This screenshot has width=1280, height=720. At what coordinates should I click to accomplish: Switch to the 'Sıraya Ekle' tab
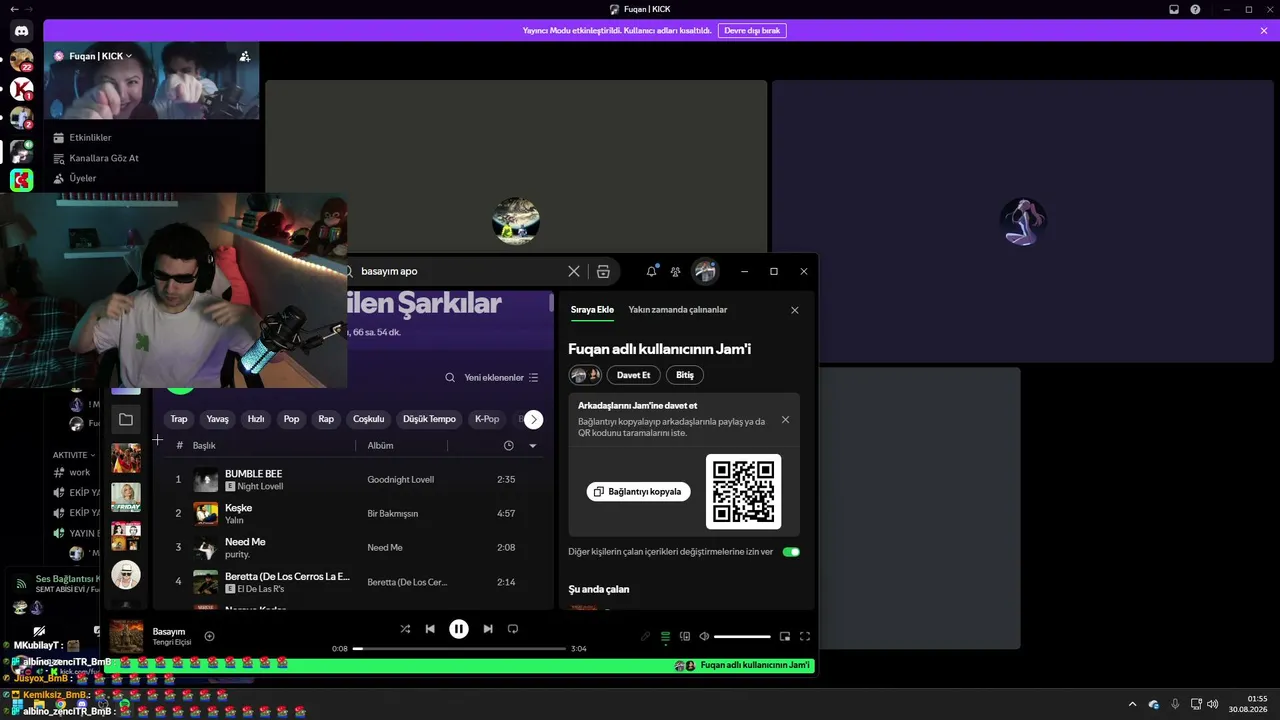click(x=592, y=310)
